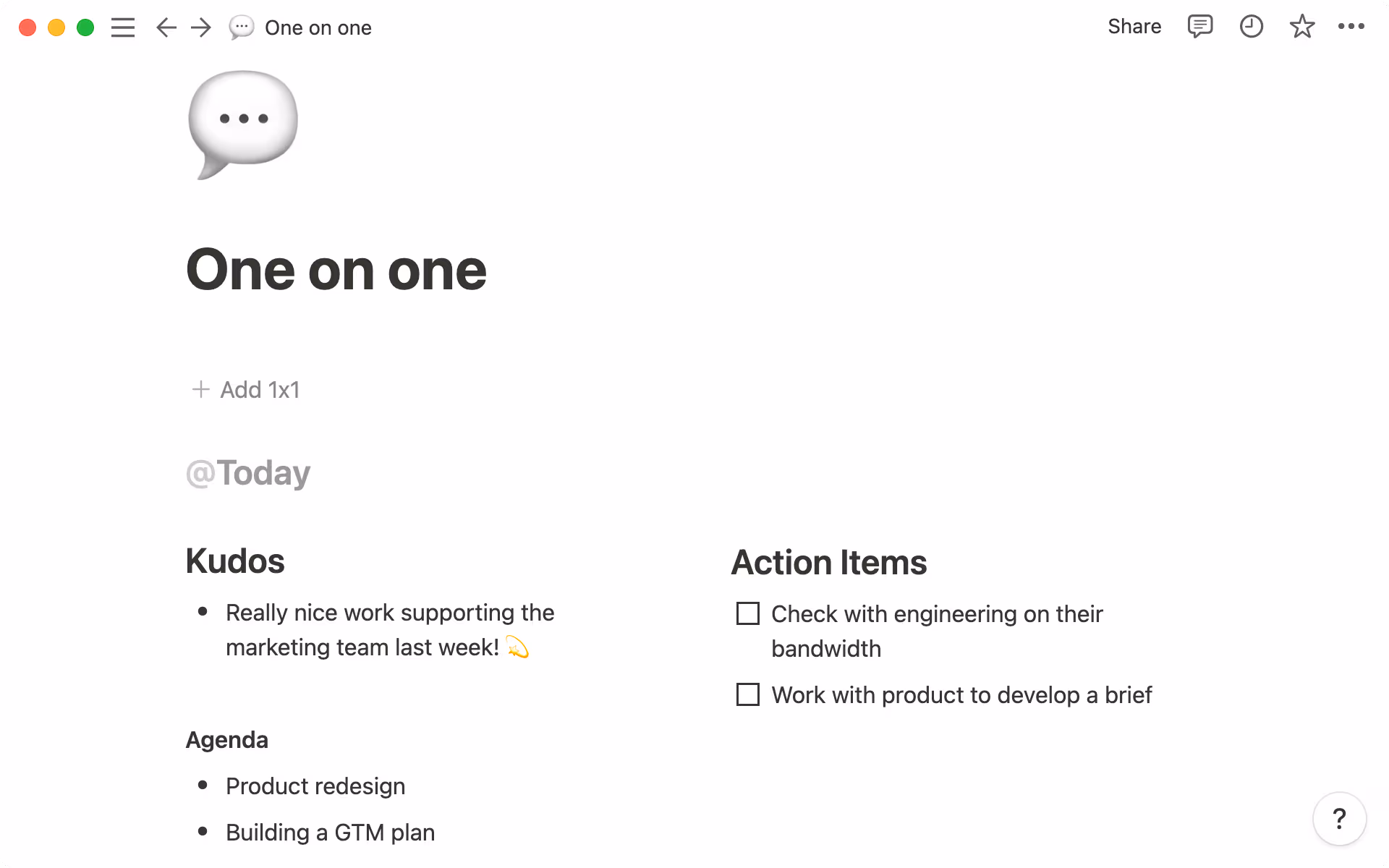Image resolution: width=1389 pixels, height=868 pixels.
Task: Click the Kudos heading
Action: [x=235, y=561]
